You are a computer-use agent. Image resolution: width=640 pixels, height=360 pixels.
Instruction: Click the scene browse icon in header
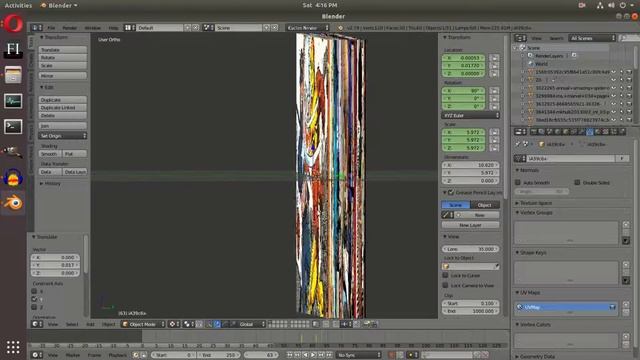pos(208,28)
